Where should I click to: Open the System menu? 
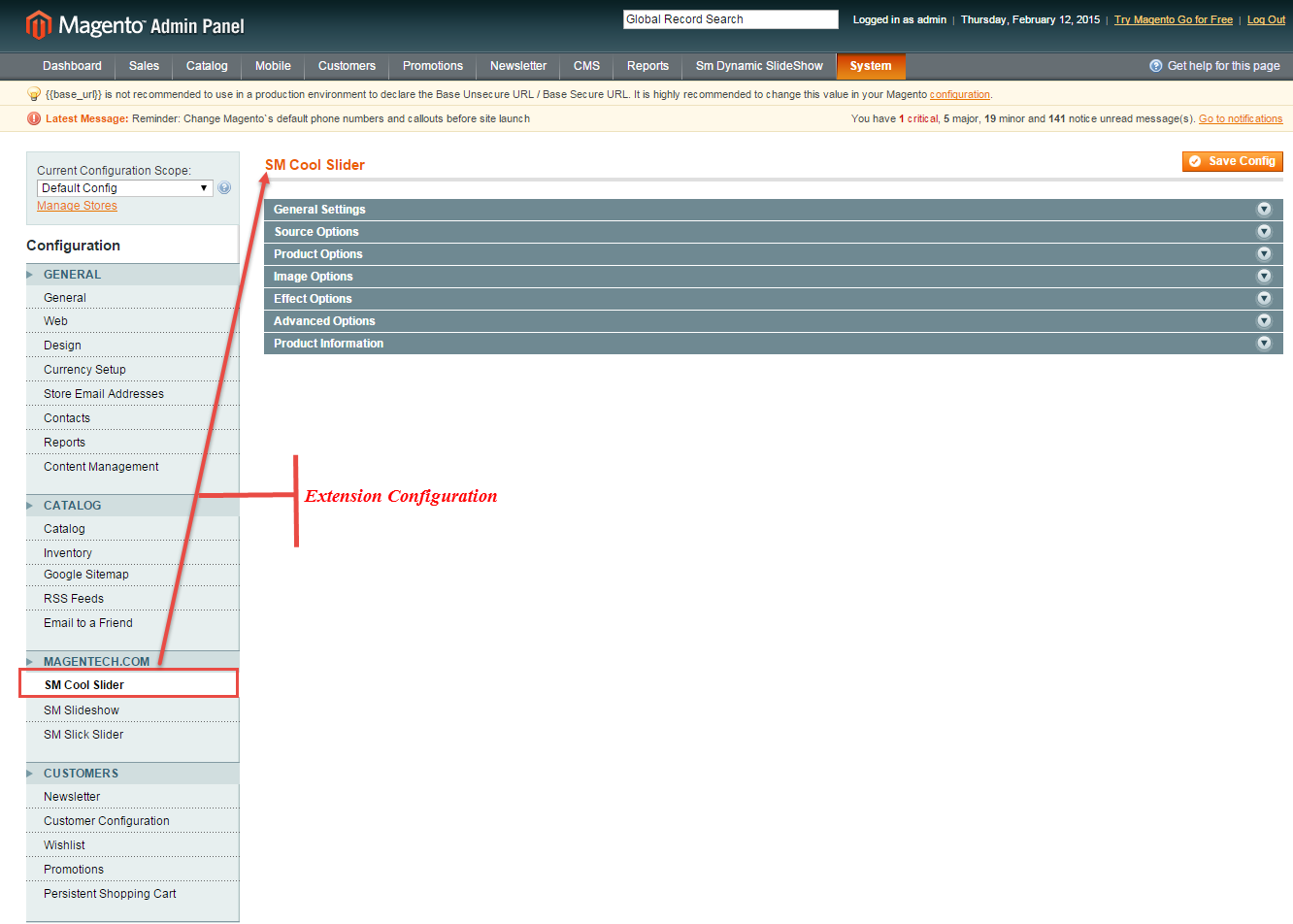click(871, 66)
